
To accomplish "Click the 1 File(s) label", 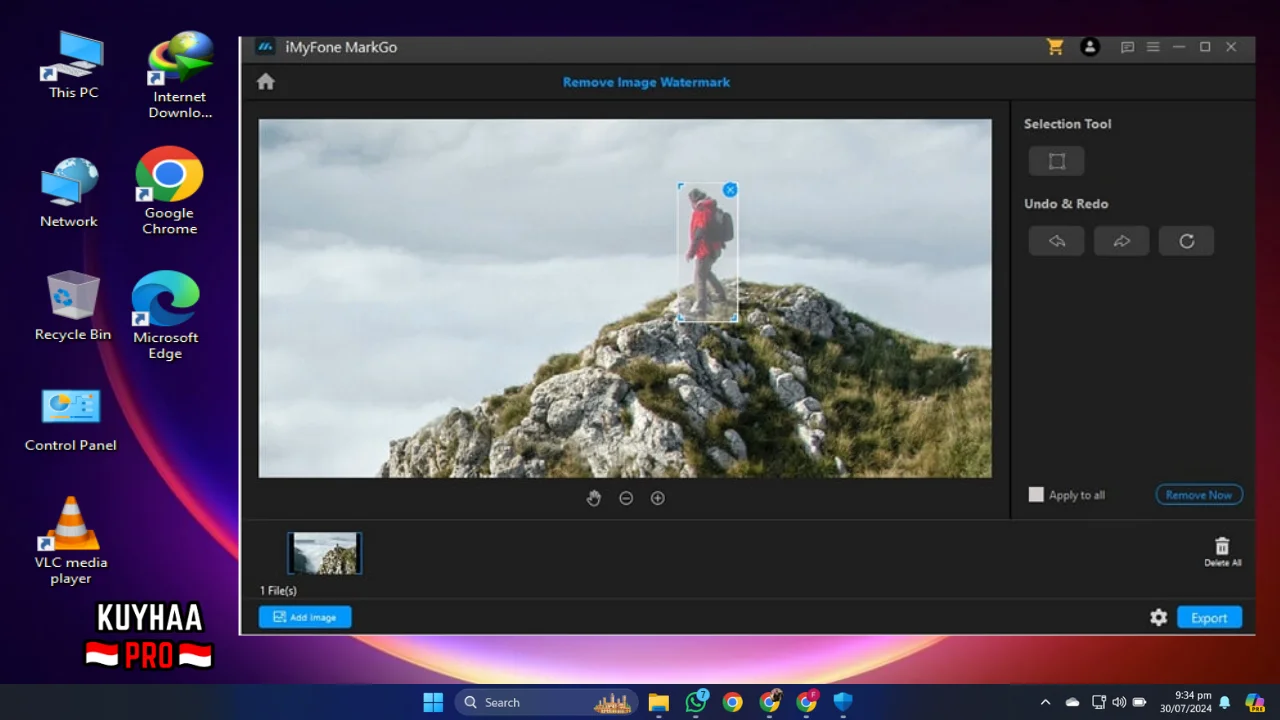I will click(279, 591).
